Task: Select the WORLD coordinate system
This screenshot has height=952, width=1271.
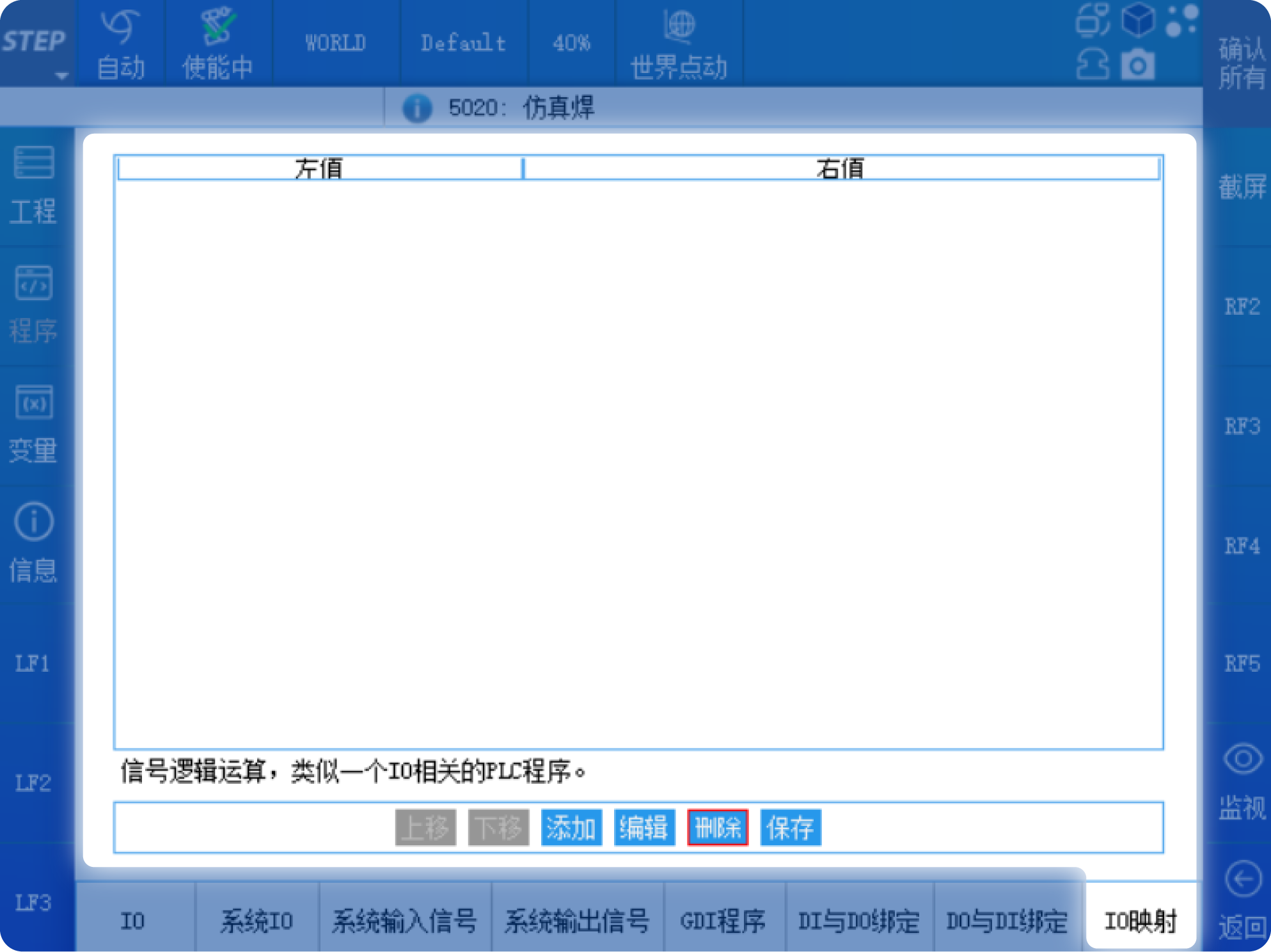Action: click(336, 43)
